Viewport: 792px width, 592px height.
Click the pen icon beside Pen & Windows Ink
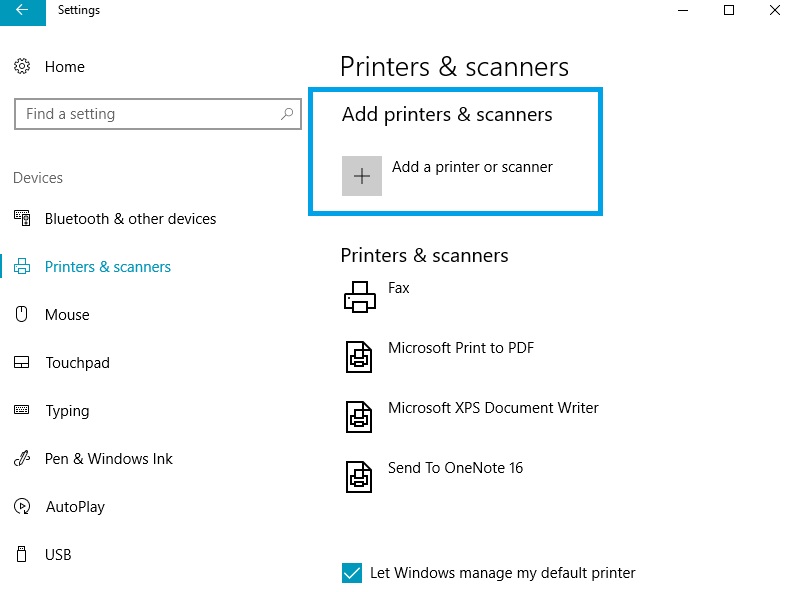22,458
